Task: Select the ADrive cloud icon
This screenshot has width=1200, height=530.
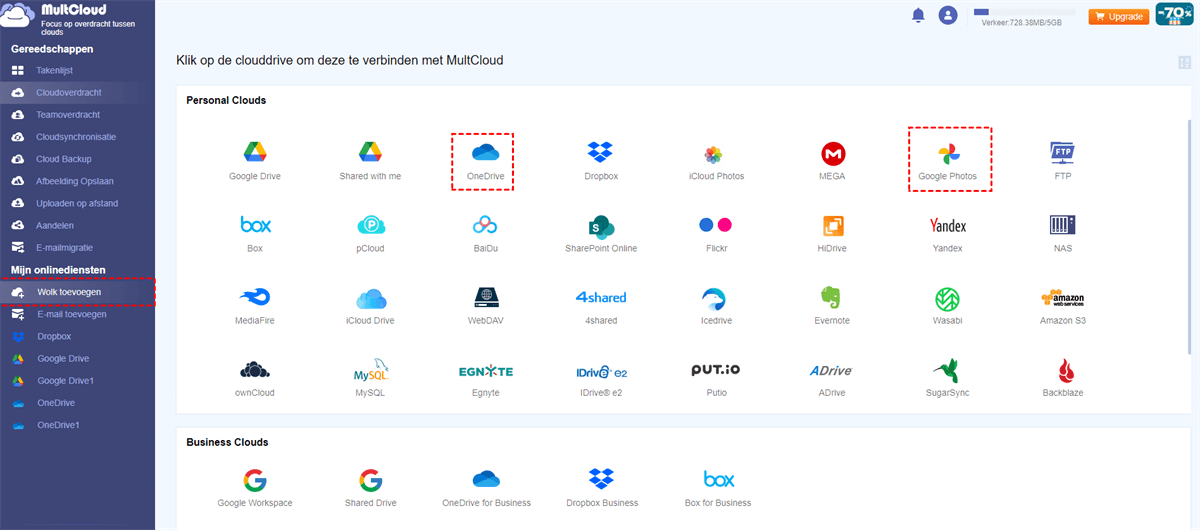Action: click(833, 371)
